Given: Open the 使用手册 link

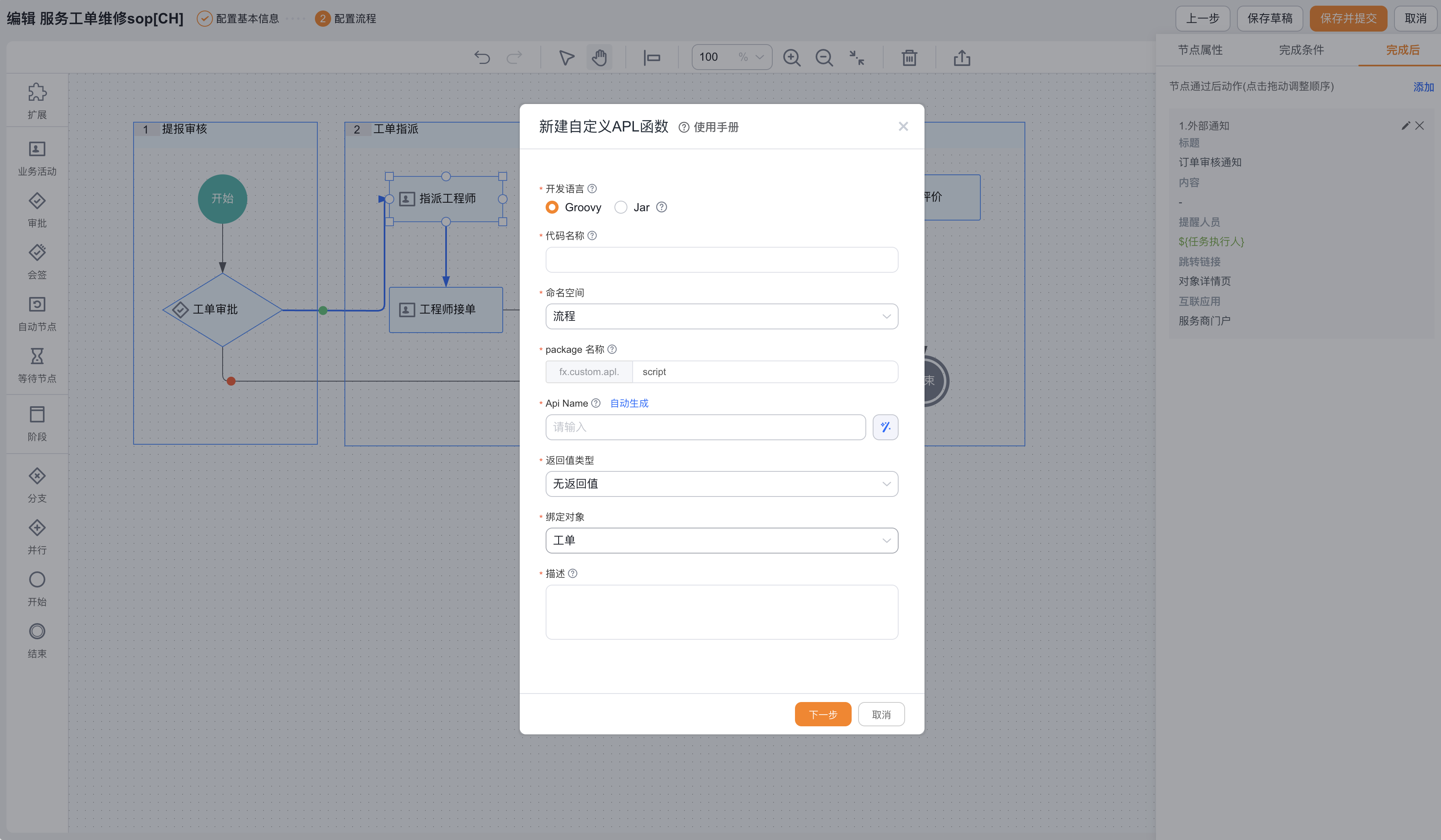Looking at the screenshot, I should pyautogui.click(x=708, y=127).
